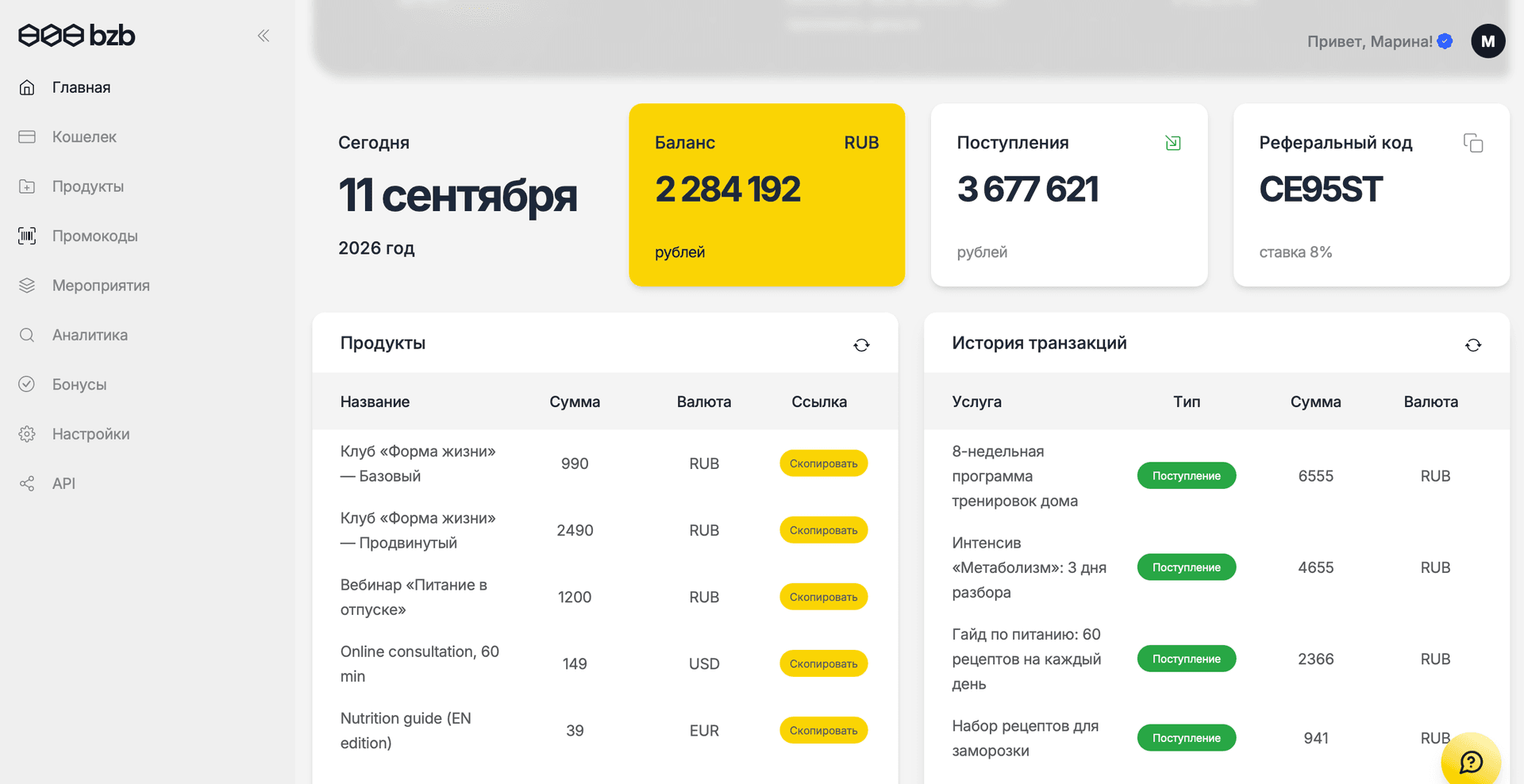The width and height of the screenshot is (1524, 784).
Task: Click the yellow Баланс card
Action: pos(767,194)
